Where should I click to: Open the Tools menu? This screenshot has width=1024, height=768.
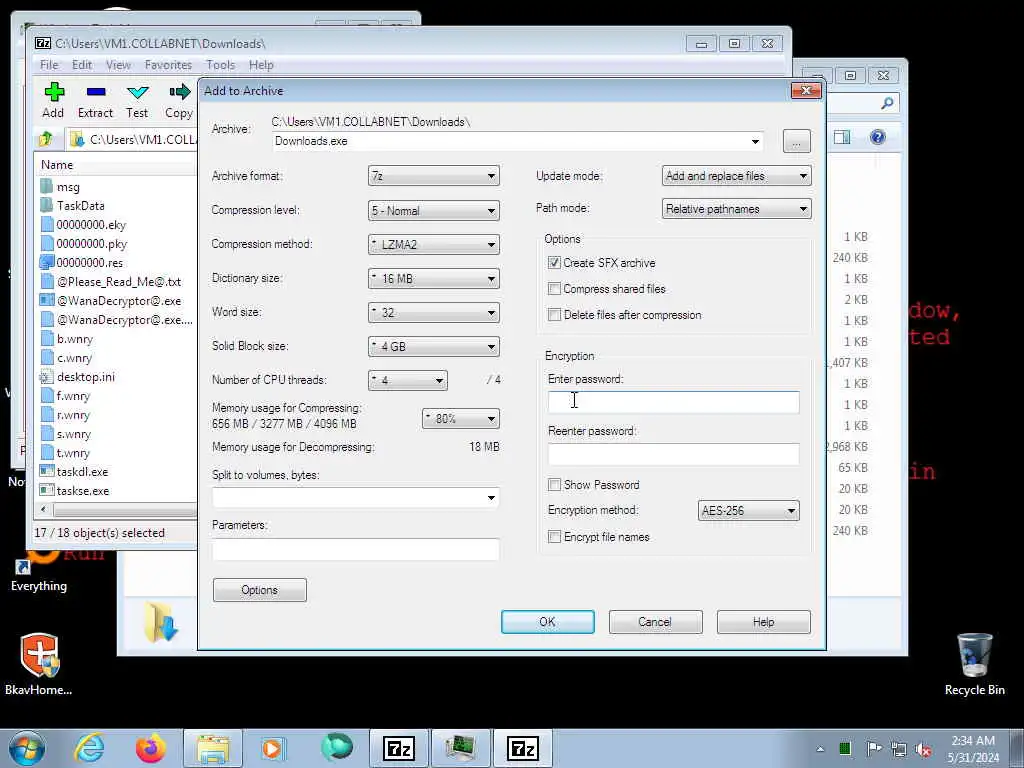click(220, 65)
